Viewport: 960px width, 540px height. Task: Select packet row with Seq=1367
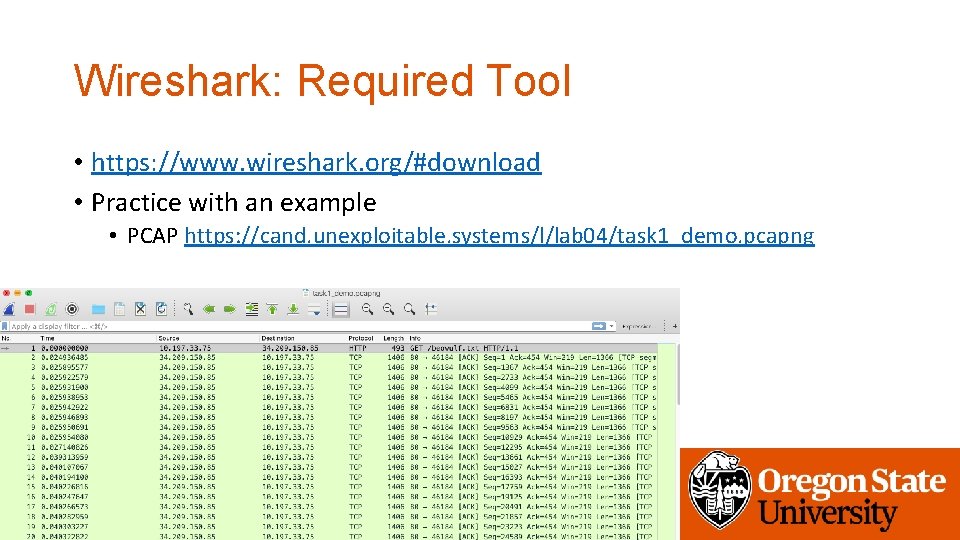[x=329, y=367]
